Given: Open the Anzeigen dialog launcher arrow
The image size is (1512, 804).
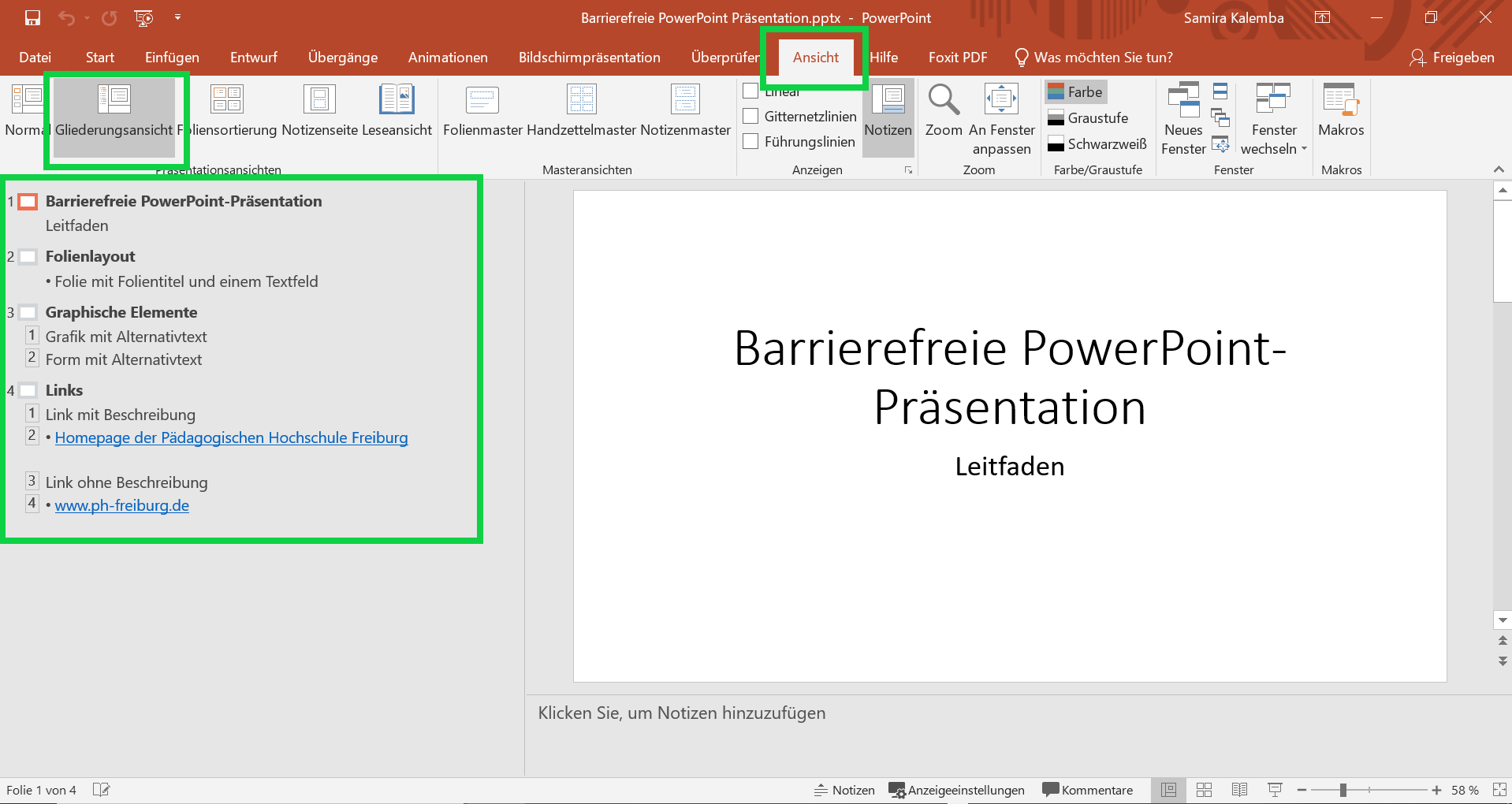Looking at the screenshot, I should coord(908,169).
